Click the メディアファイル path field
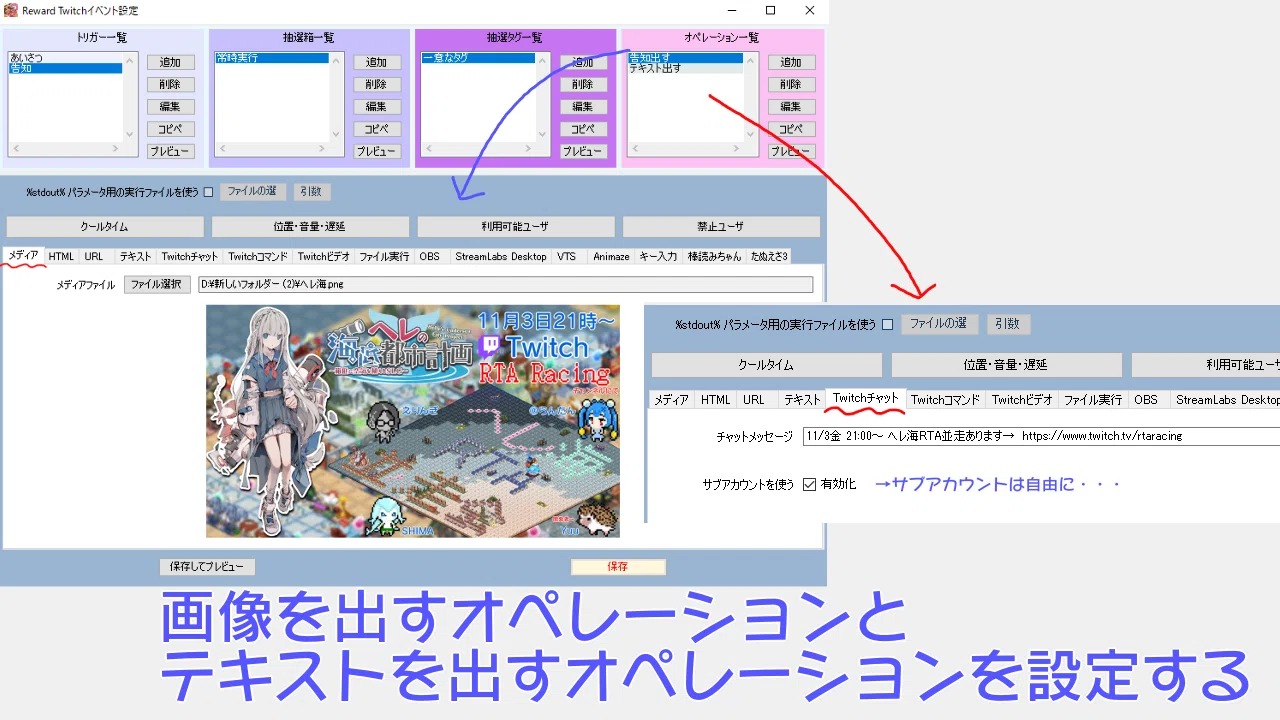Image resolution: width=1280 pixels, height=720 pixels. 506,285
